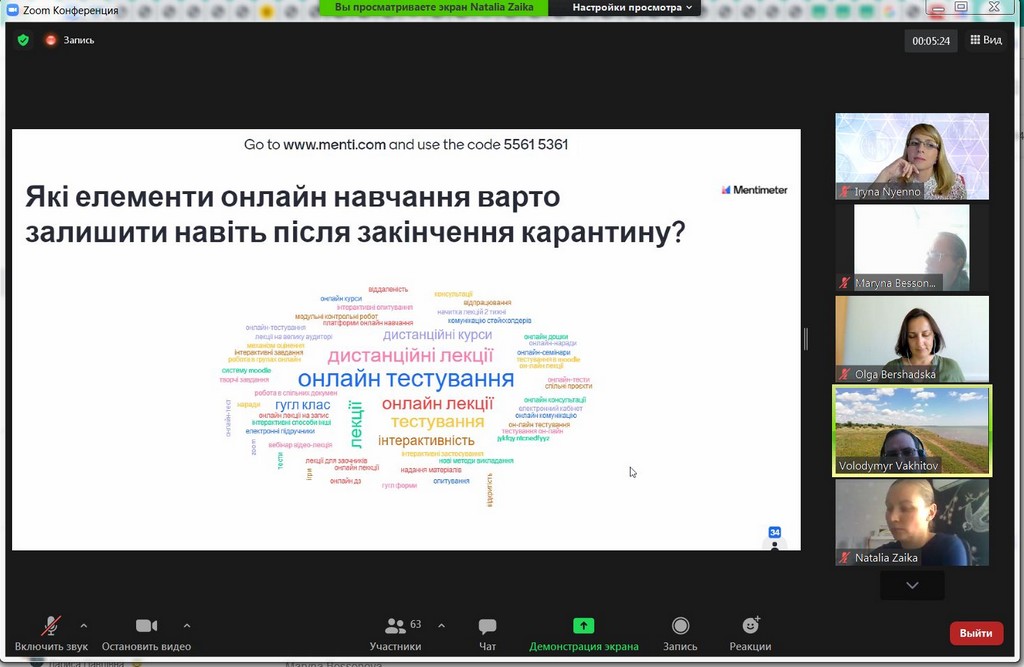Click the Record icon in toolbar
Viewport: 1024px width, 667px height.
pyautogui.click(x=680, y=626)
